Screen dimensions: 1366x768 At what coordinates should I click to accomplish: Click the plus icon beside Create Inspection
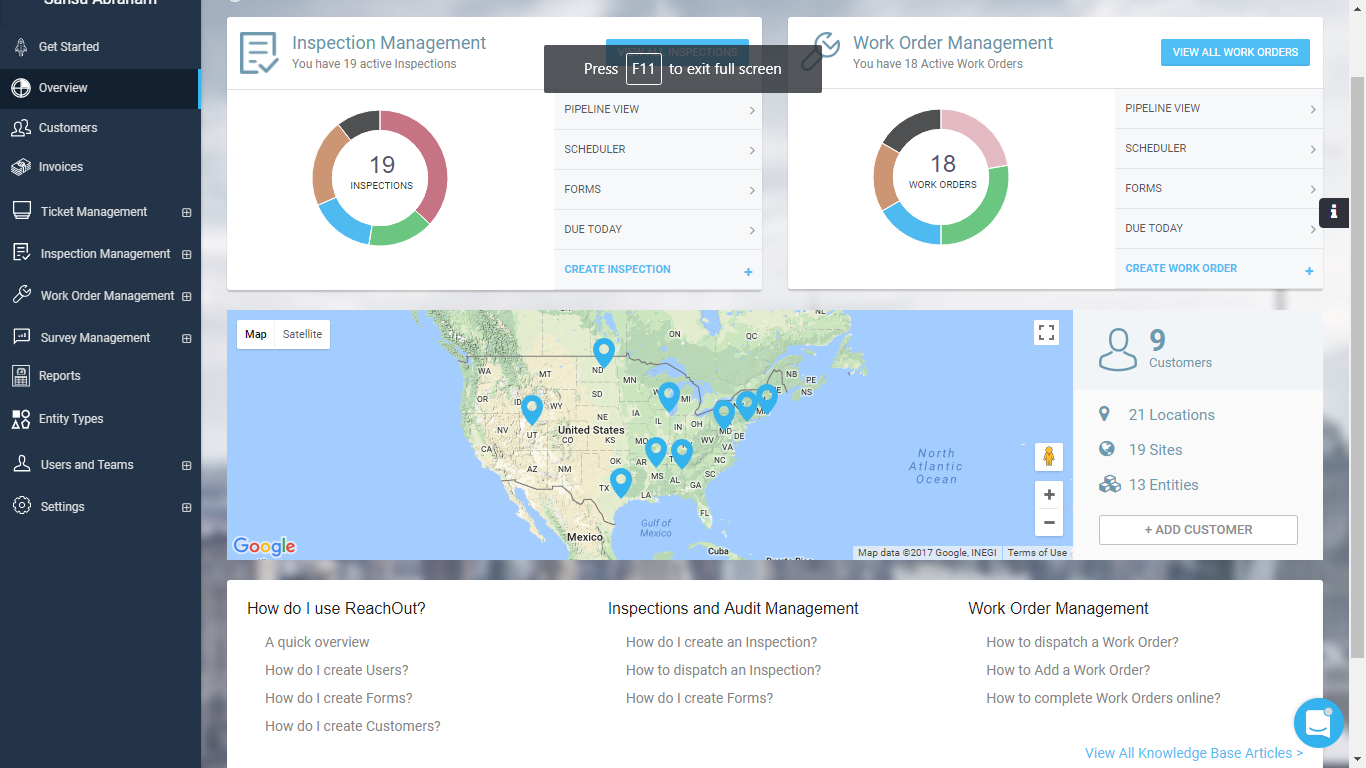[x=748, y=272]
